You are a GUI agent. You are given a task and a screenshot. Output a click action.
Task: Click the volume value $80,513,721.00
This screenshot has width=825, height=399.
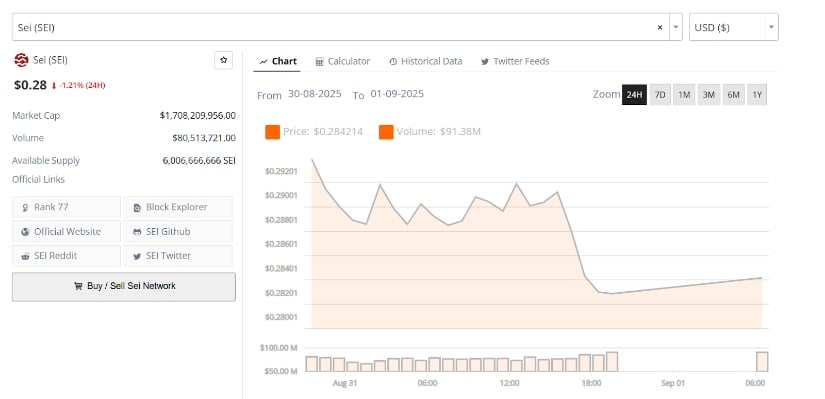coord(204,138)
